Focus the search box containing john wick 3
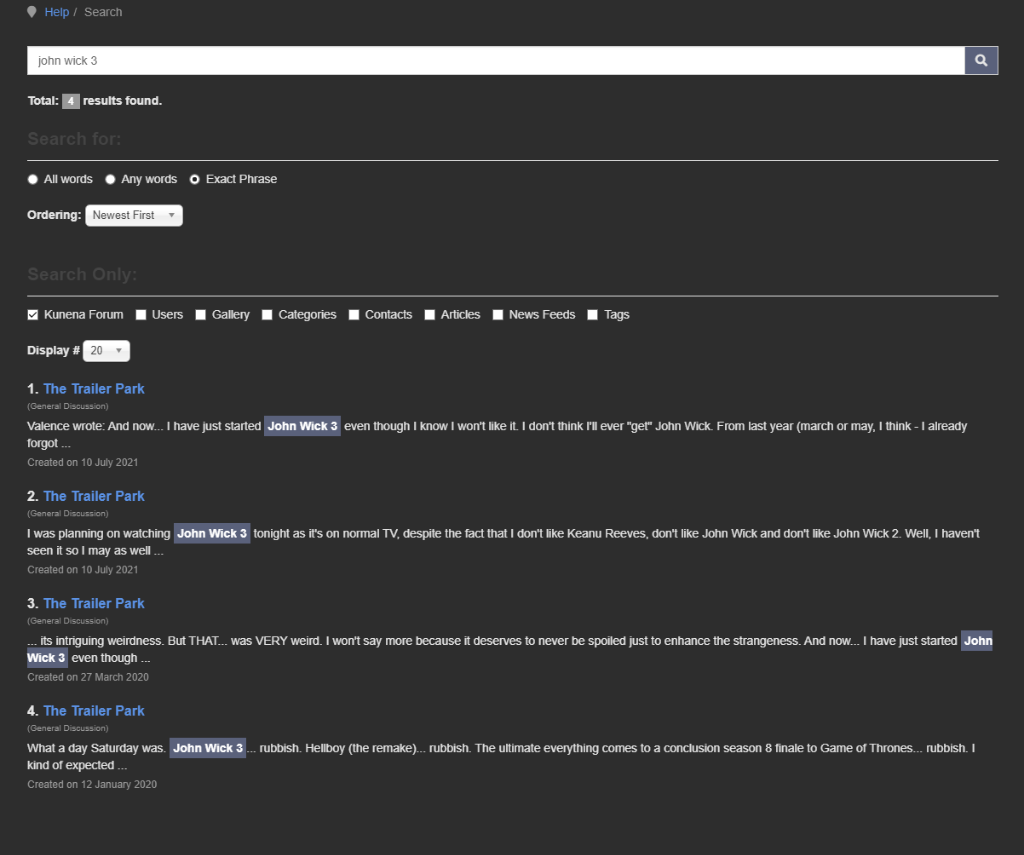 click(x=496, y=61)
